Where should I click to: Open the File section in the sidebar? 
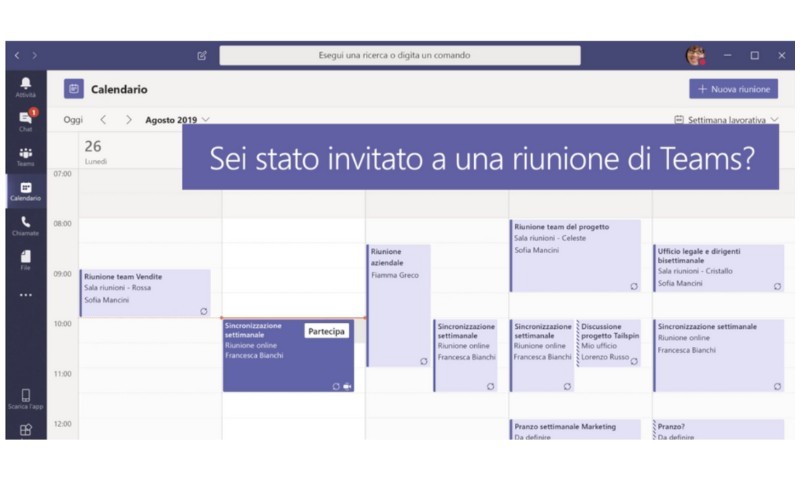tap(26, 260)
